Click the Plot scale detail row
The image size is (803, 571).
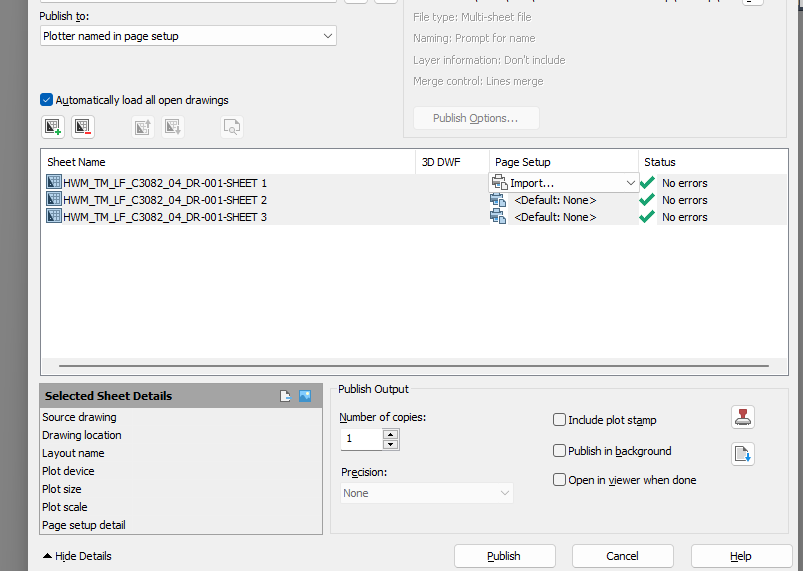tap(181, 506)
